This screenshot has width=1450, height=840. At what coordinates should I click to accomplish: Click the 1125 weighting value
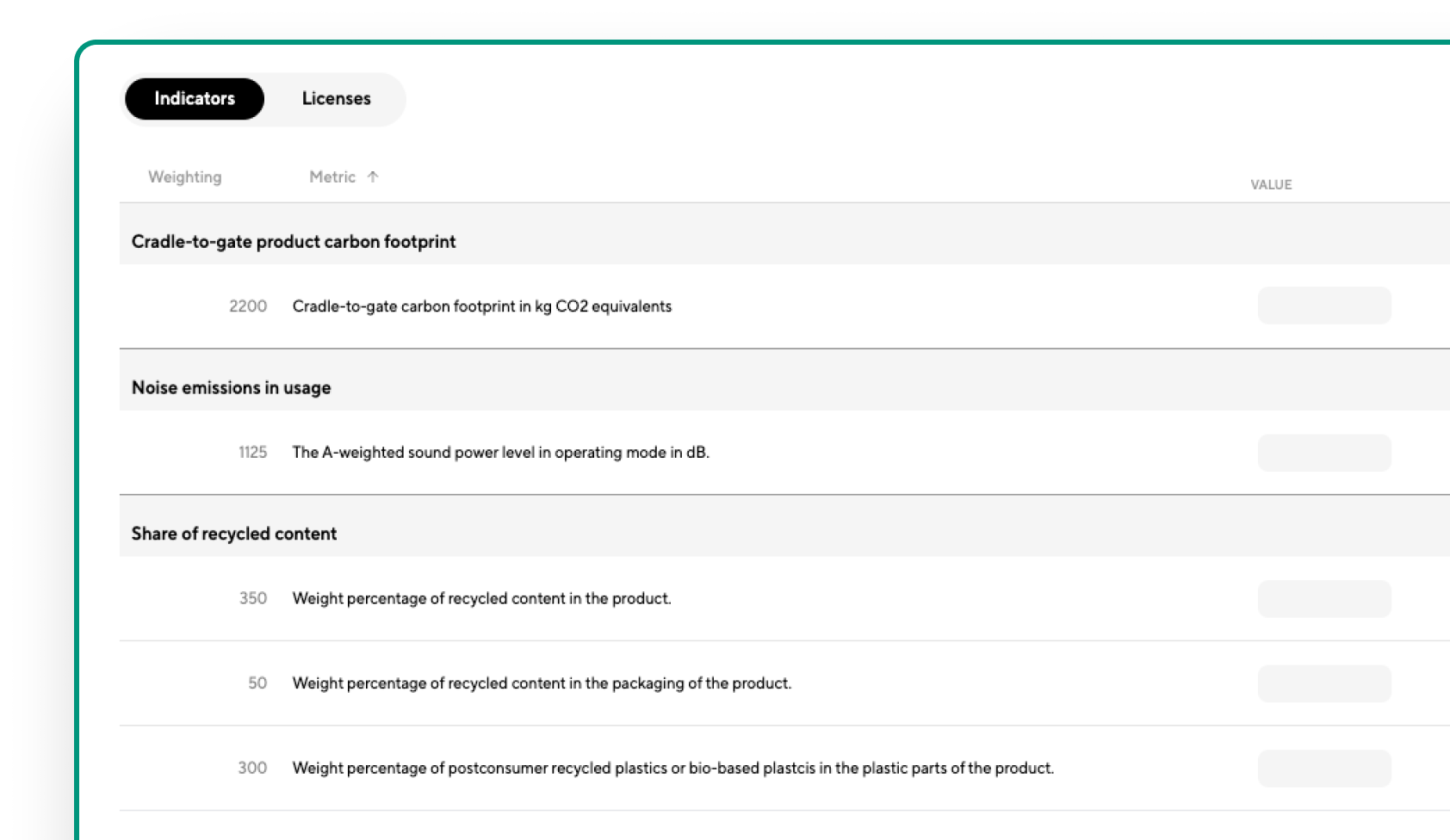pos(253,453)
